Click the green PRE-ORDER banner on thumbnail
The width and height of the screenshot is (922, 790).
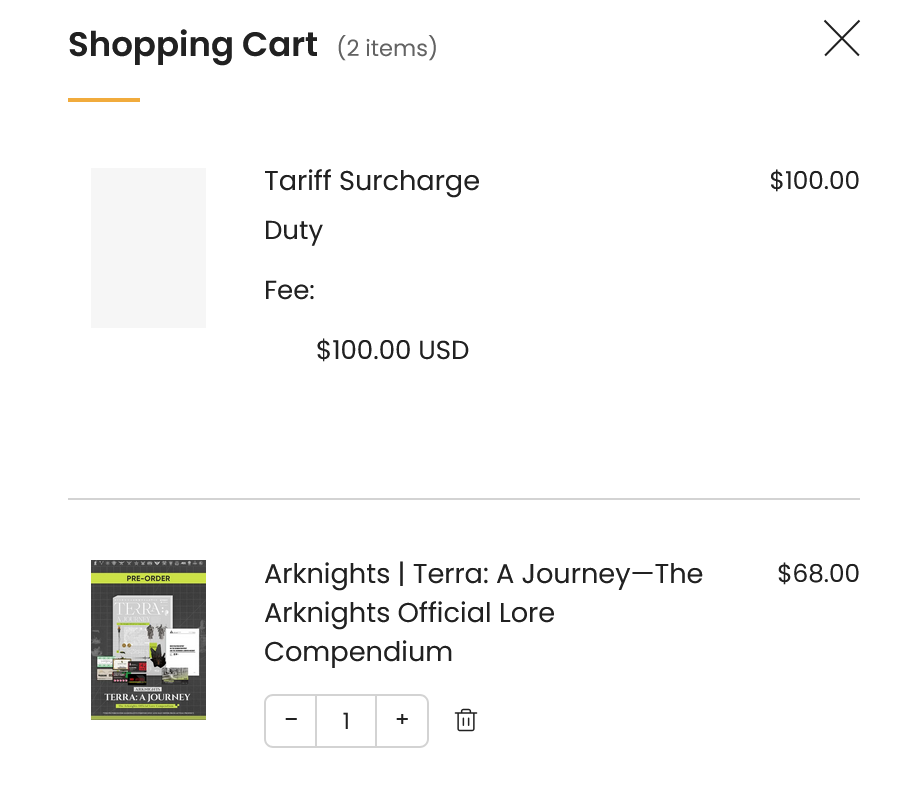(x=148, y=578)
